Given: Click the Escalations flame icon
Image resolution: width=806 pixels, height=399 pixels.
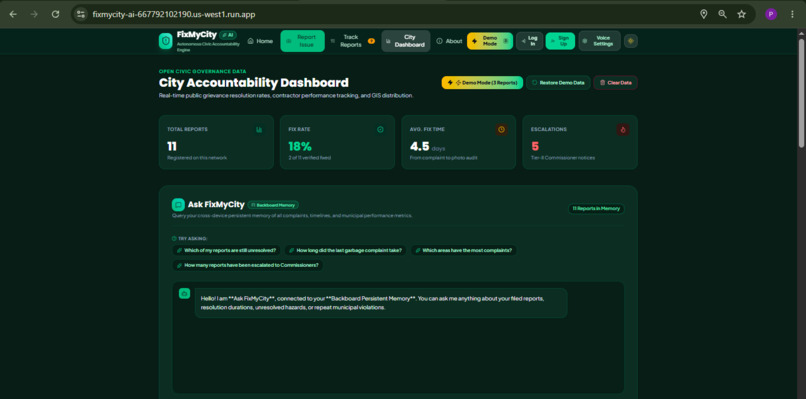Looking at the screenshot, I should coord(623,130).
